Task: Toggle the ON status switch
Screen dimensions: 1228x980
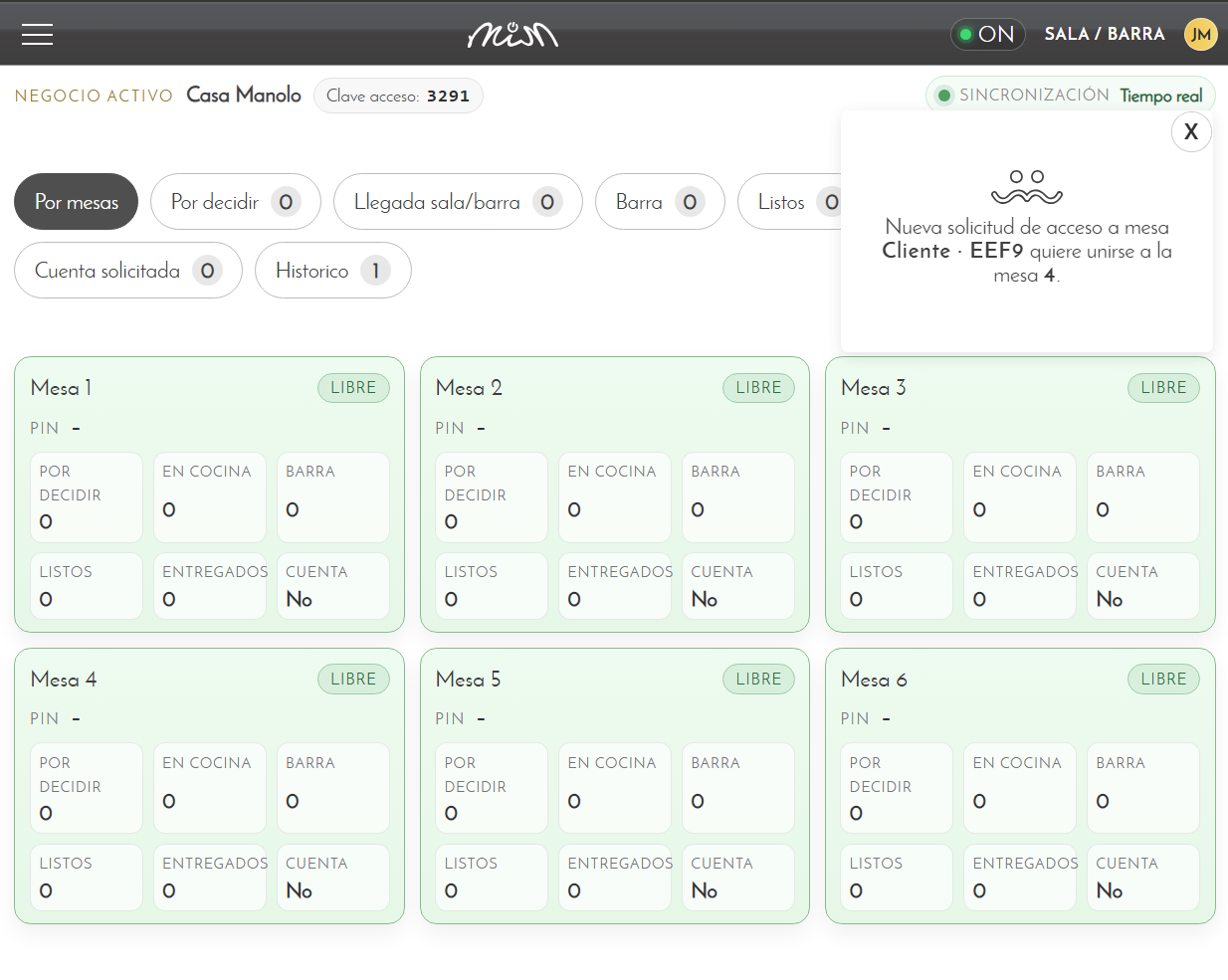Action: 987,34
